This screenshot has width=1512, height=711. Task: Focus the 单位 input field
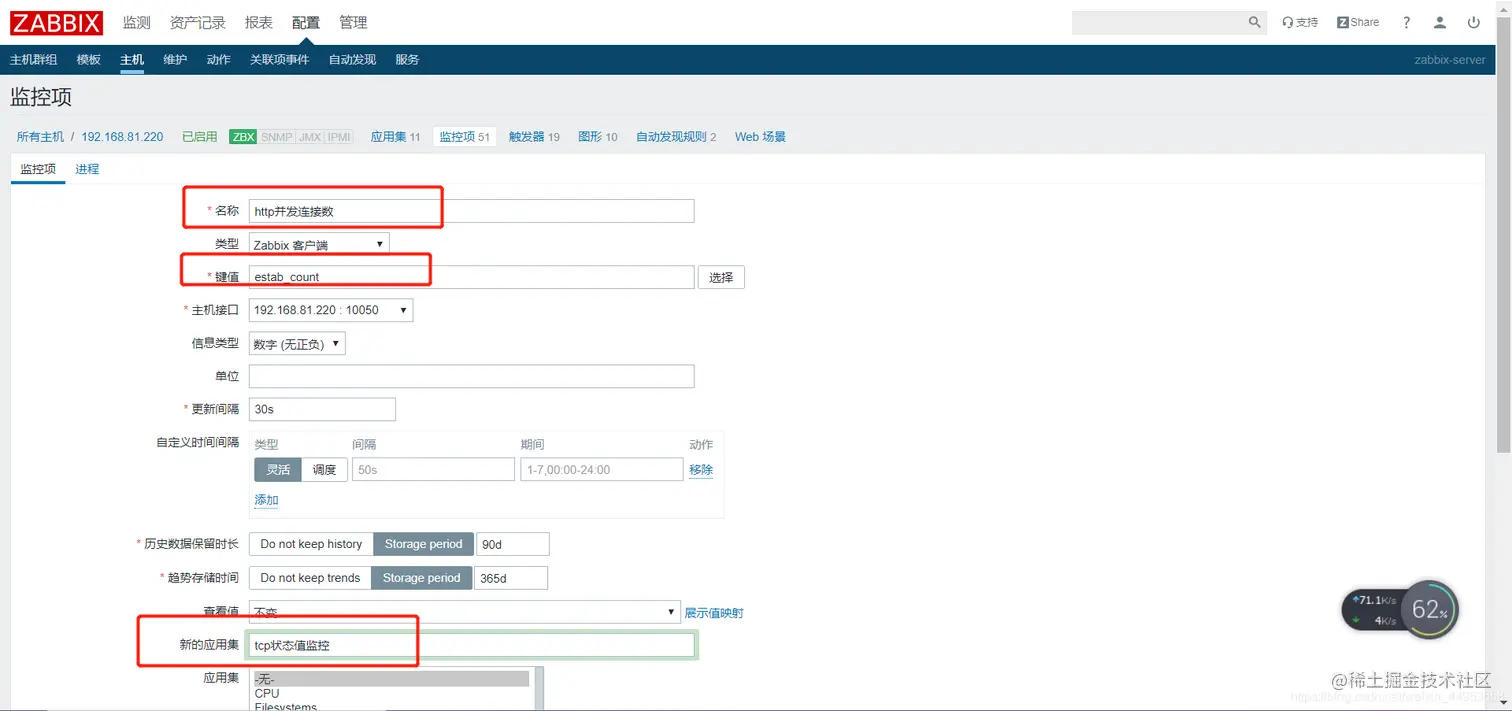(x=471, y=376)
